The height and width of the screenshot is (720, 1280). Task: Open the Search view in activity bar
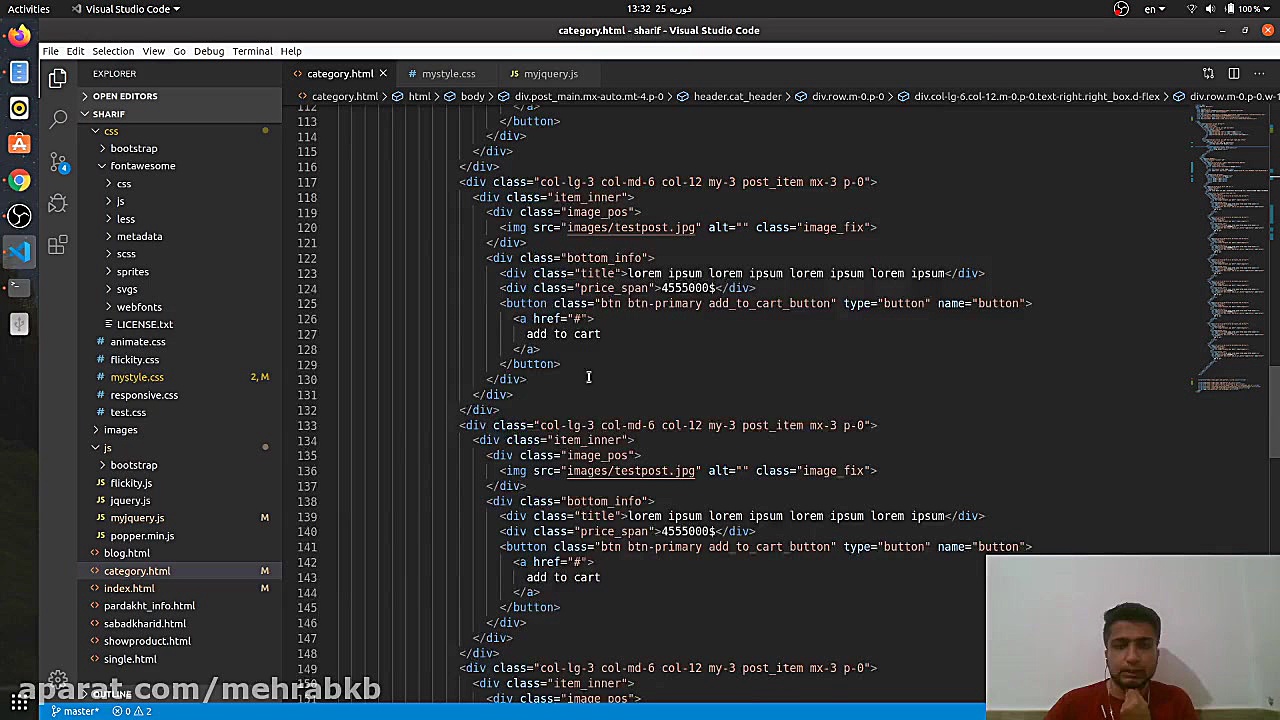(58, 119)
